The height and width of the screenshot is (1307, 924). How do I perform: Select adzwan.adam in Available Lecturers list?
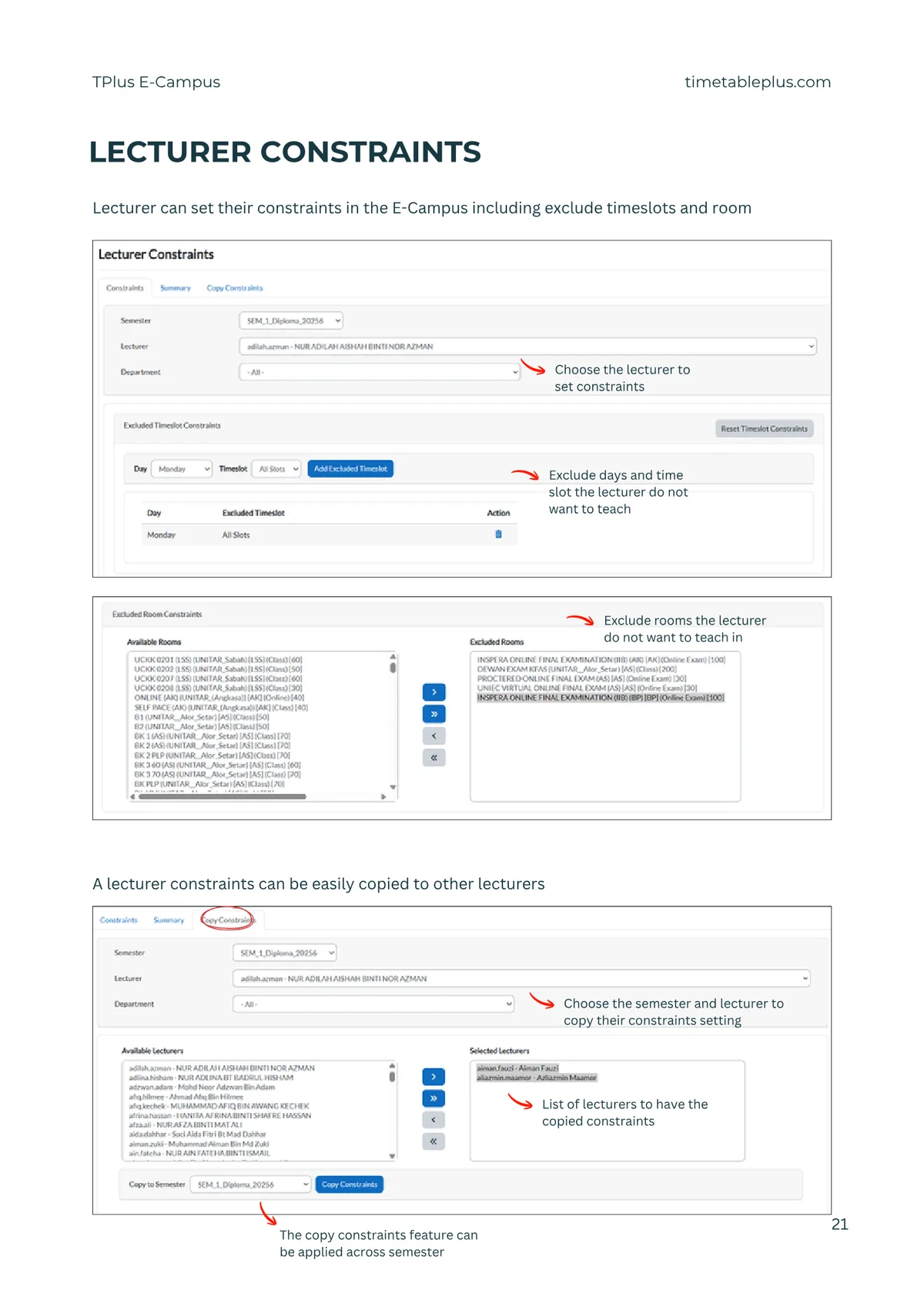pyautogui.click(x=202, y=1087)
